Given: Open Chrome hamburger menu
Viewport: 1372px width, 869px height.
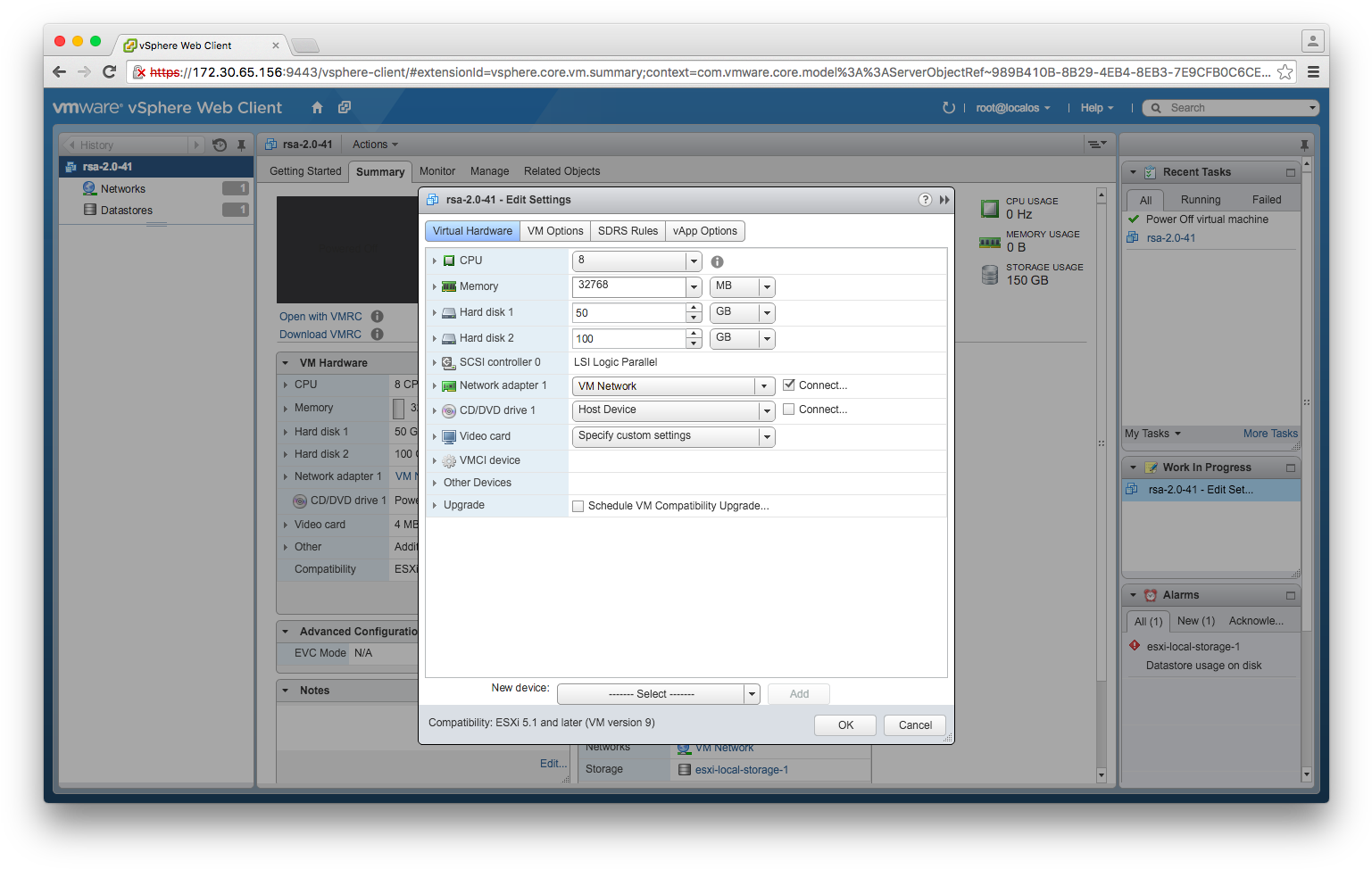Looking at the screenshot, I should point(1313,72).
